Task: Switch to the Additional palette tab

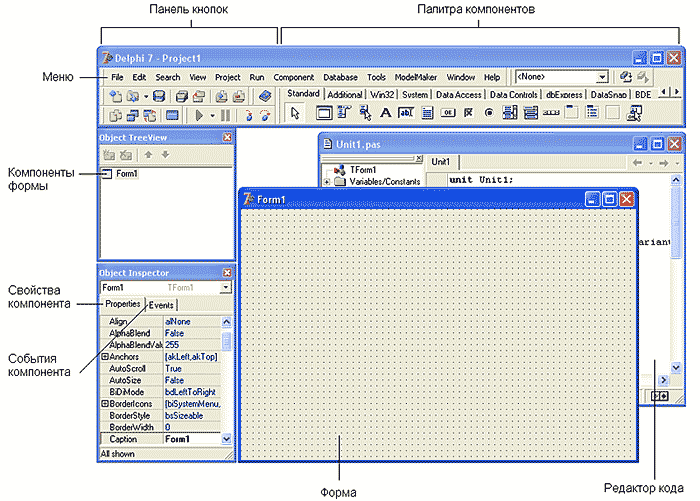Action: click(345, 95)
